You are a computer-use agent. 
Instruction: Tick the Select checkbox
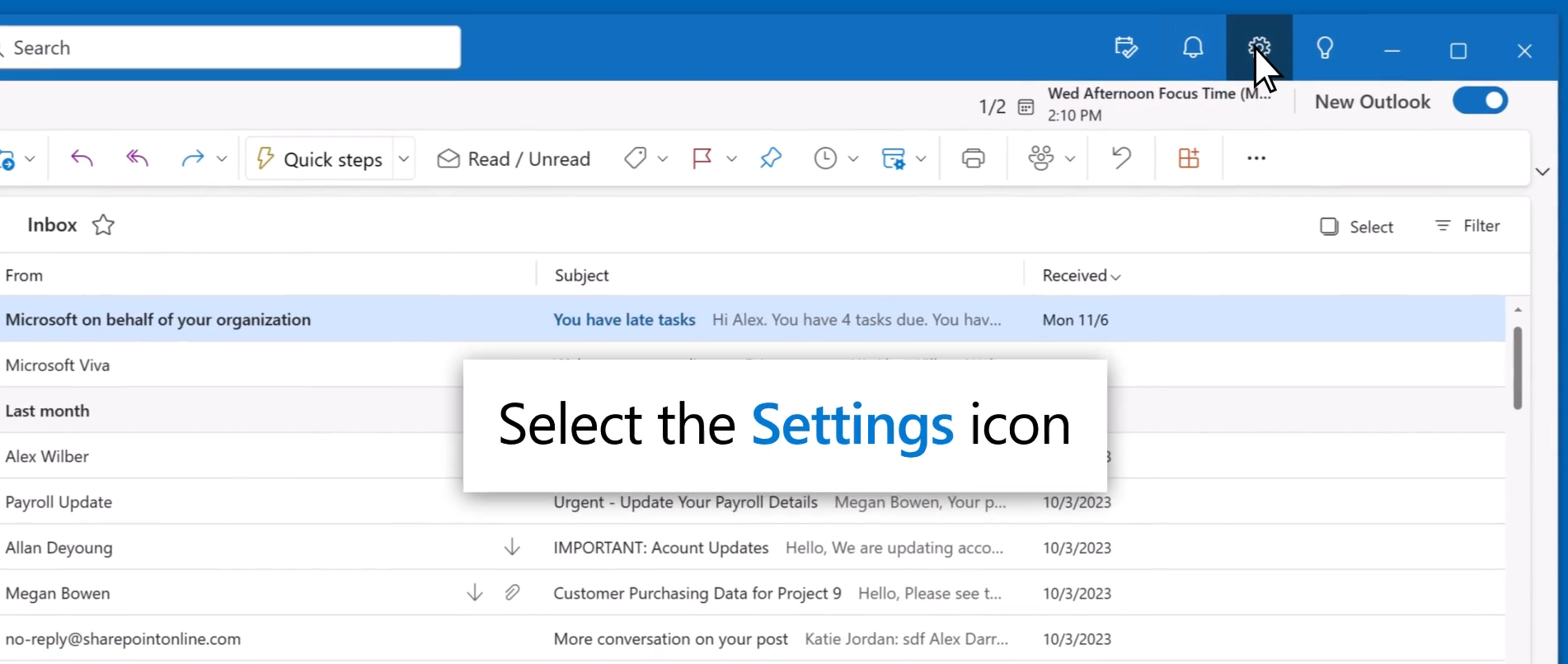click(1329, 227)
